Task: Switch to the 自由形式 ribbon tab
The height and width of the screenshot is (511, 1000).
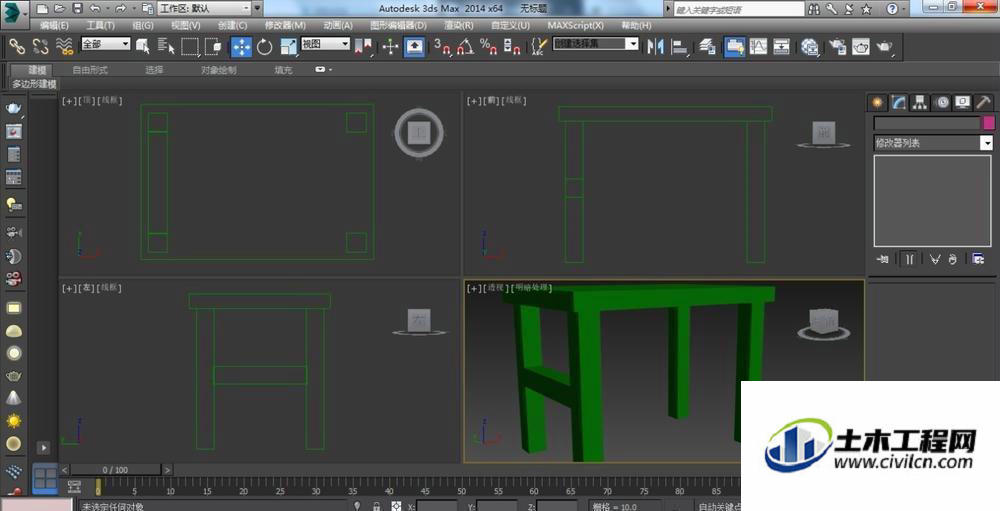Action: [x=90, y=70]
